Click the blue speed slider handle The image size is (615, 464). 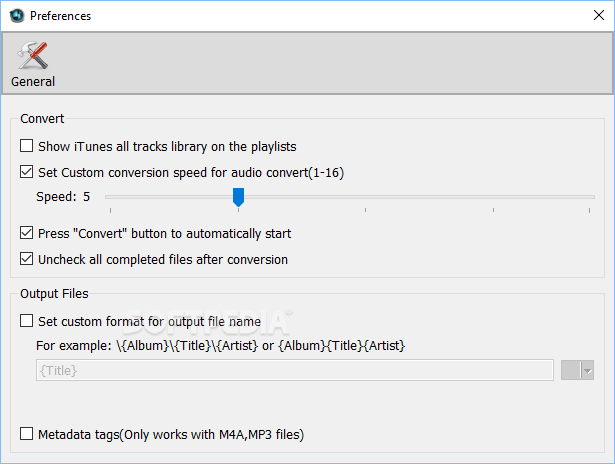point(238,197)
